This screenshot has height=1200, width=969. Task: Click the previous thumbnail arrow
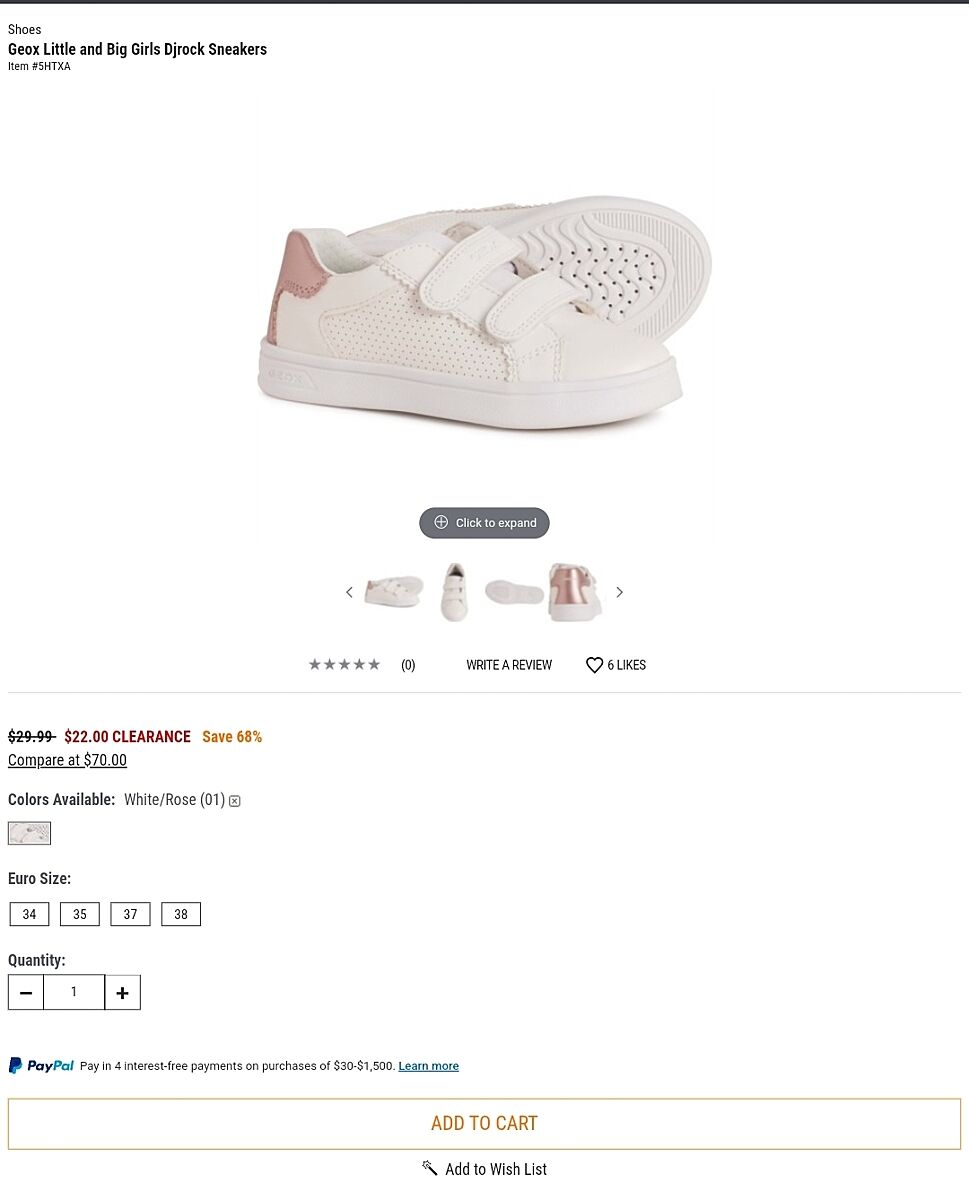(x=349, y=592)
